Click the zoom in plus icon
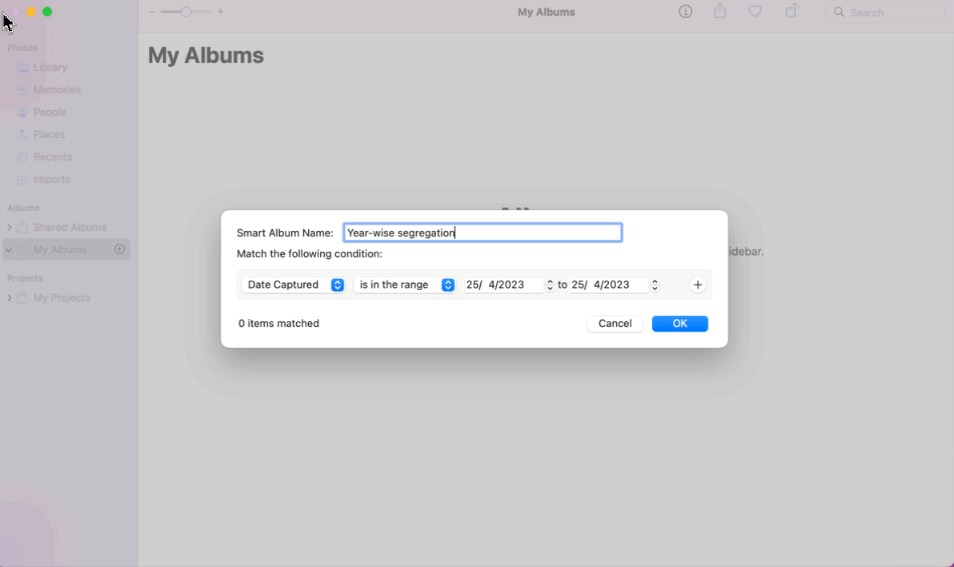Viewport: 954px width, 567px height. (x=220, y=12)
